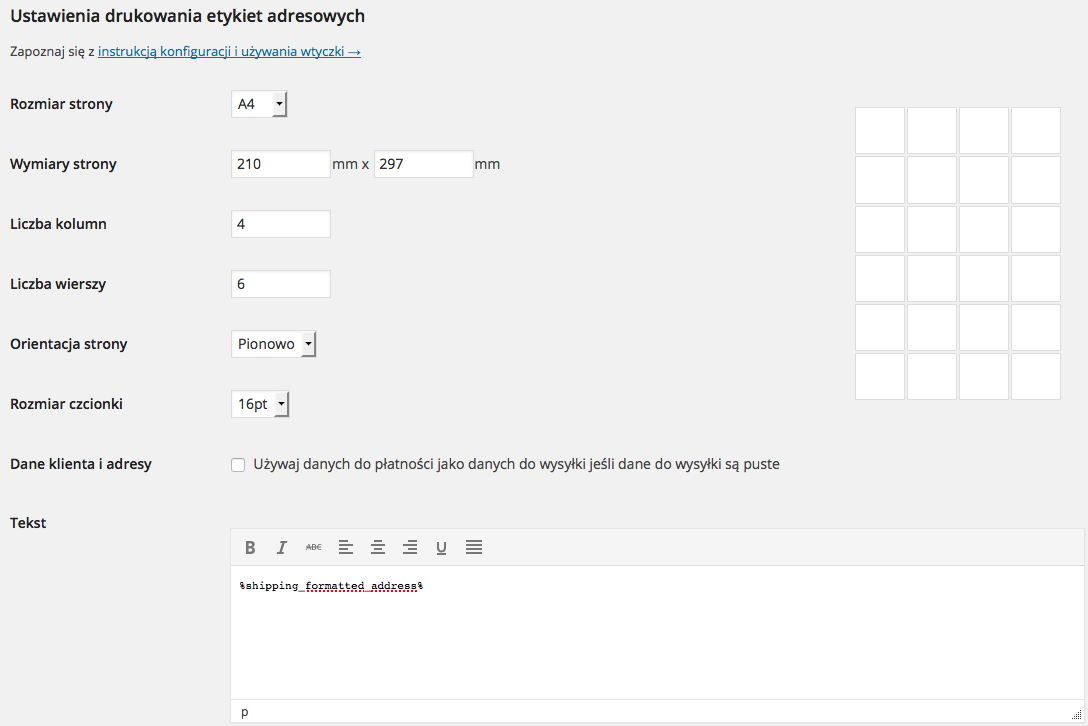Align text left in the editor
The height and width of the screenshot is (726, 1088).
tap(346, 547)
